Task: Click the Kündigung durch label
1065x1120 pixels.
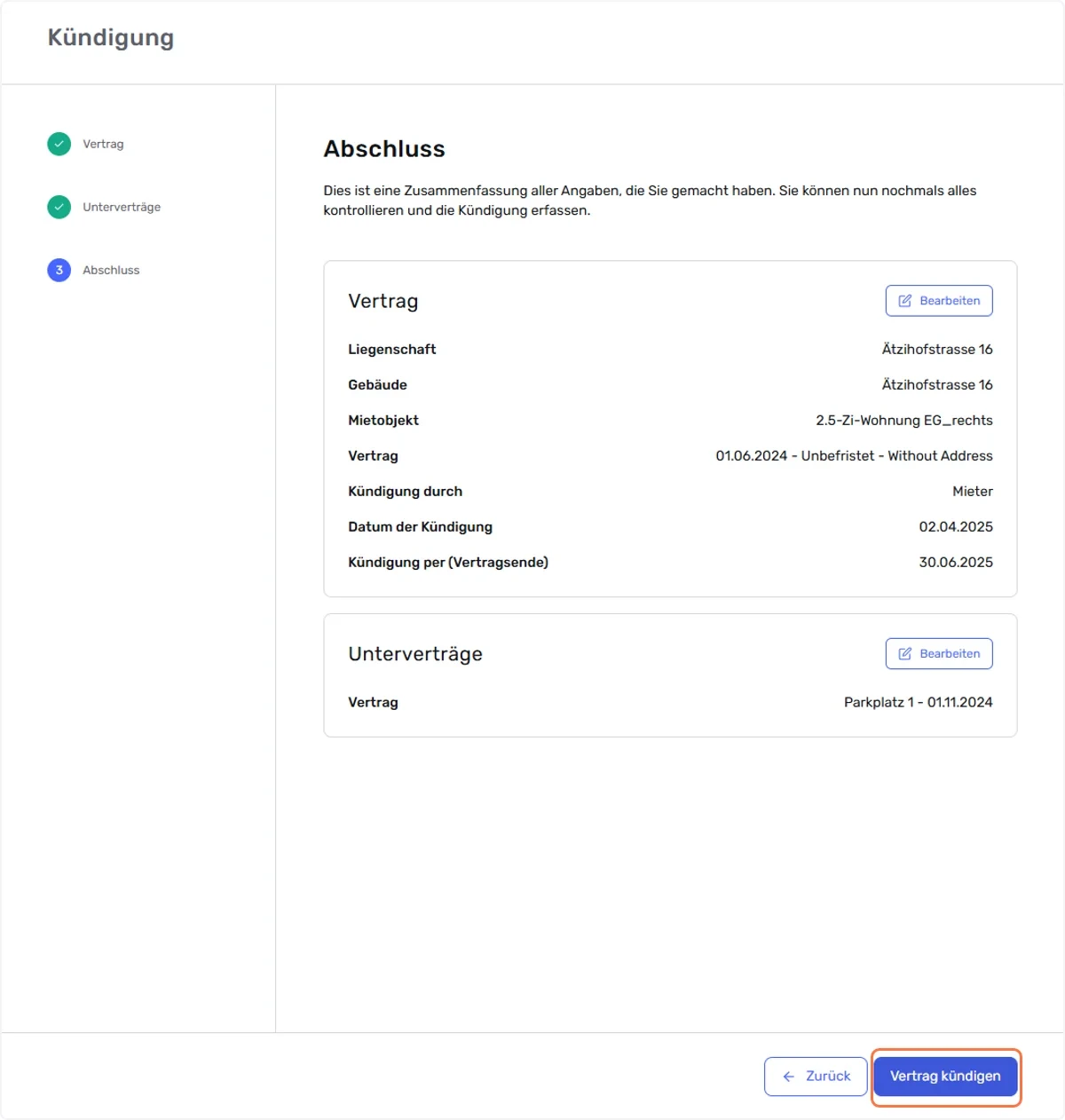Action: [406, 492]
